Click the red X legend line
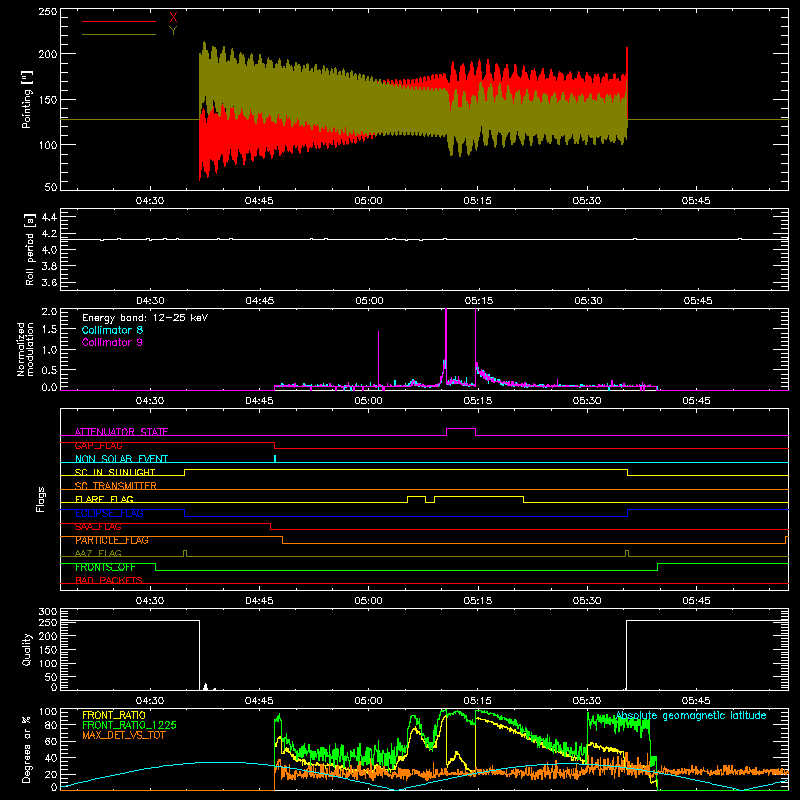 click(119, 21)
